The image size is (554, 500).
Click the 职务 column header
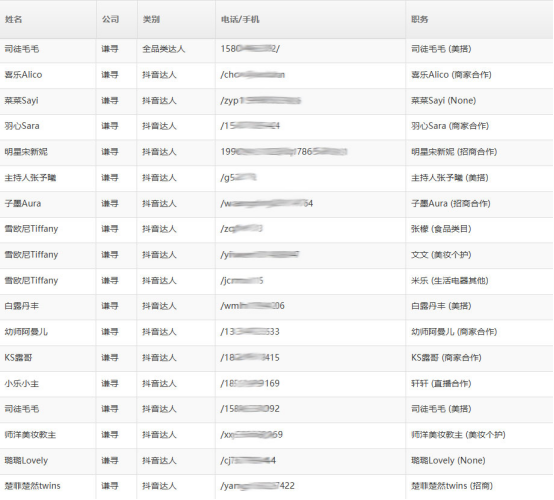420,19
